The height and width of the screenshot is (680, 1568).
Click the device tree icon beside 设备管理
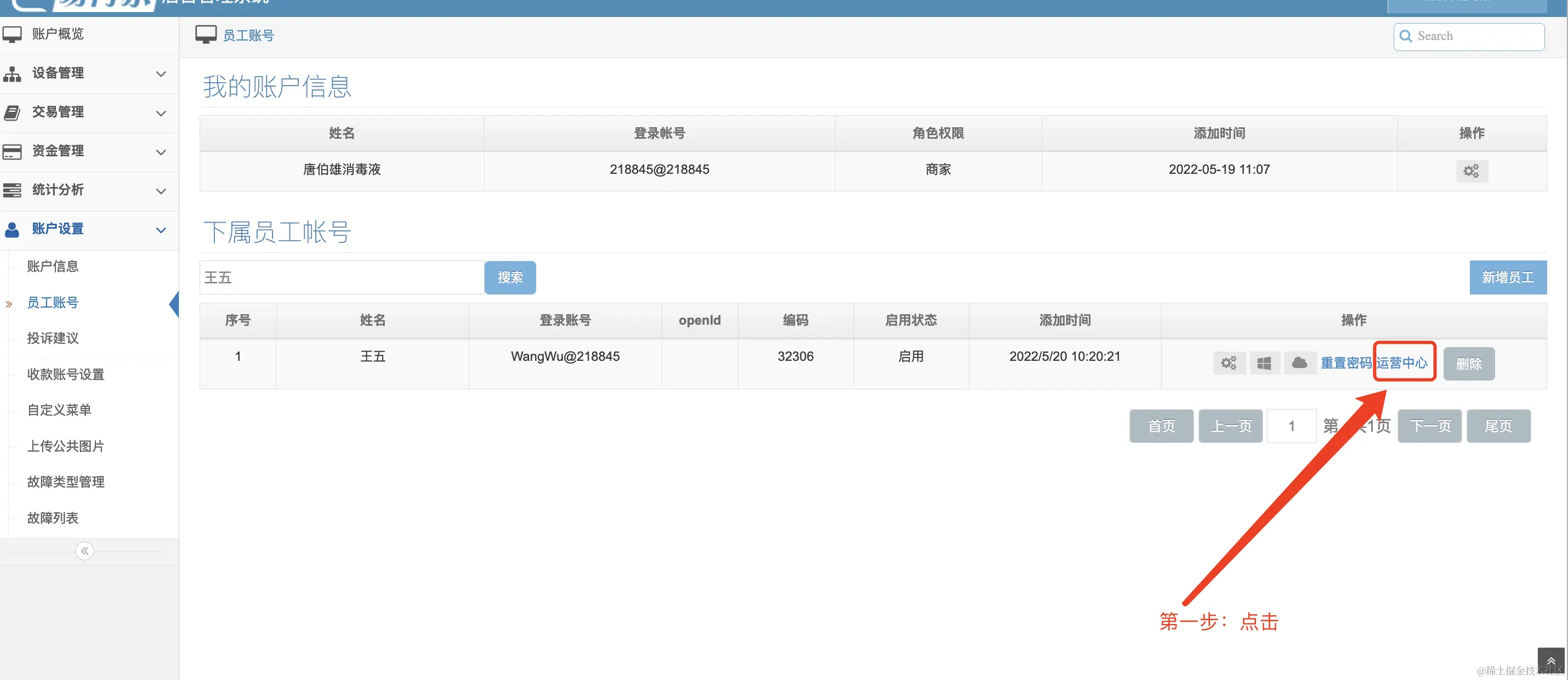click(12, 73)
